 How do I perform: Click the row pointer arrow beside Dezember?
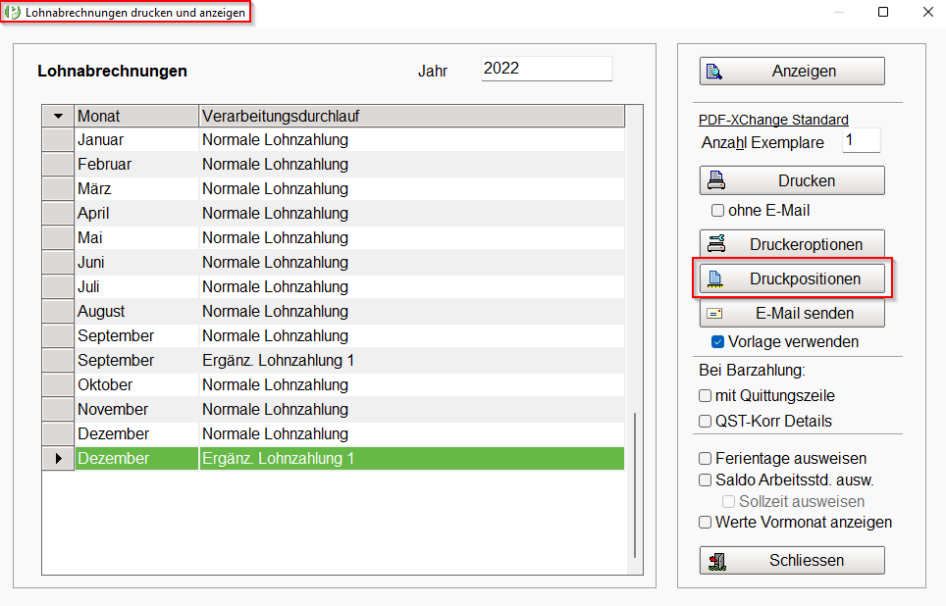click(58, 459)
